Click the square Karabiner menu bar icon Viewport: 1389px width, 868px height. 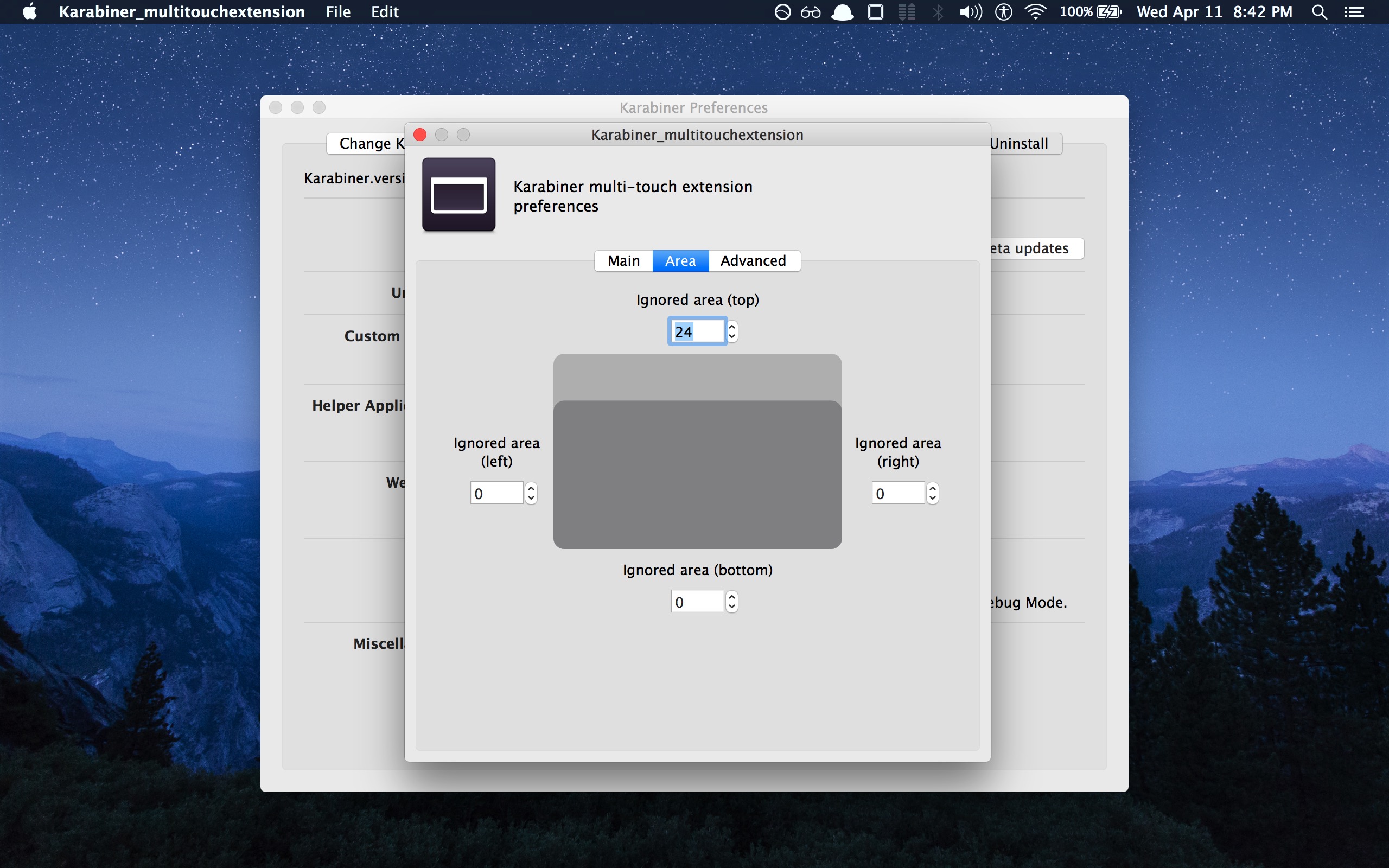[875, 11]
